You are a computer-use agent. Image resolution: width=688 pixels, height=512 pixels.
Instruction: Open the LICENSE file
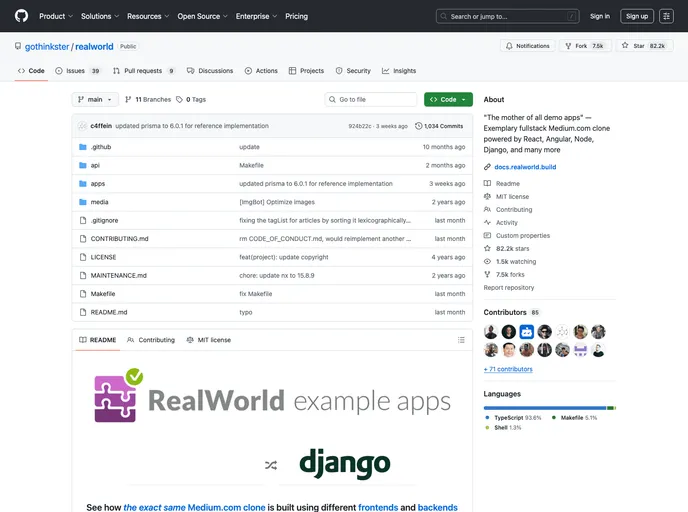pos(103,258)
